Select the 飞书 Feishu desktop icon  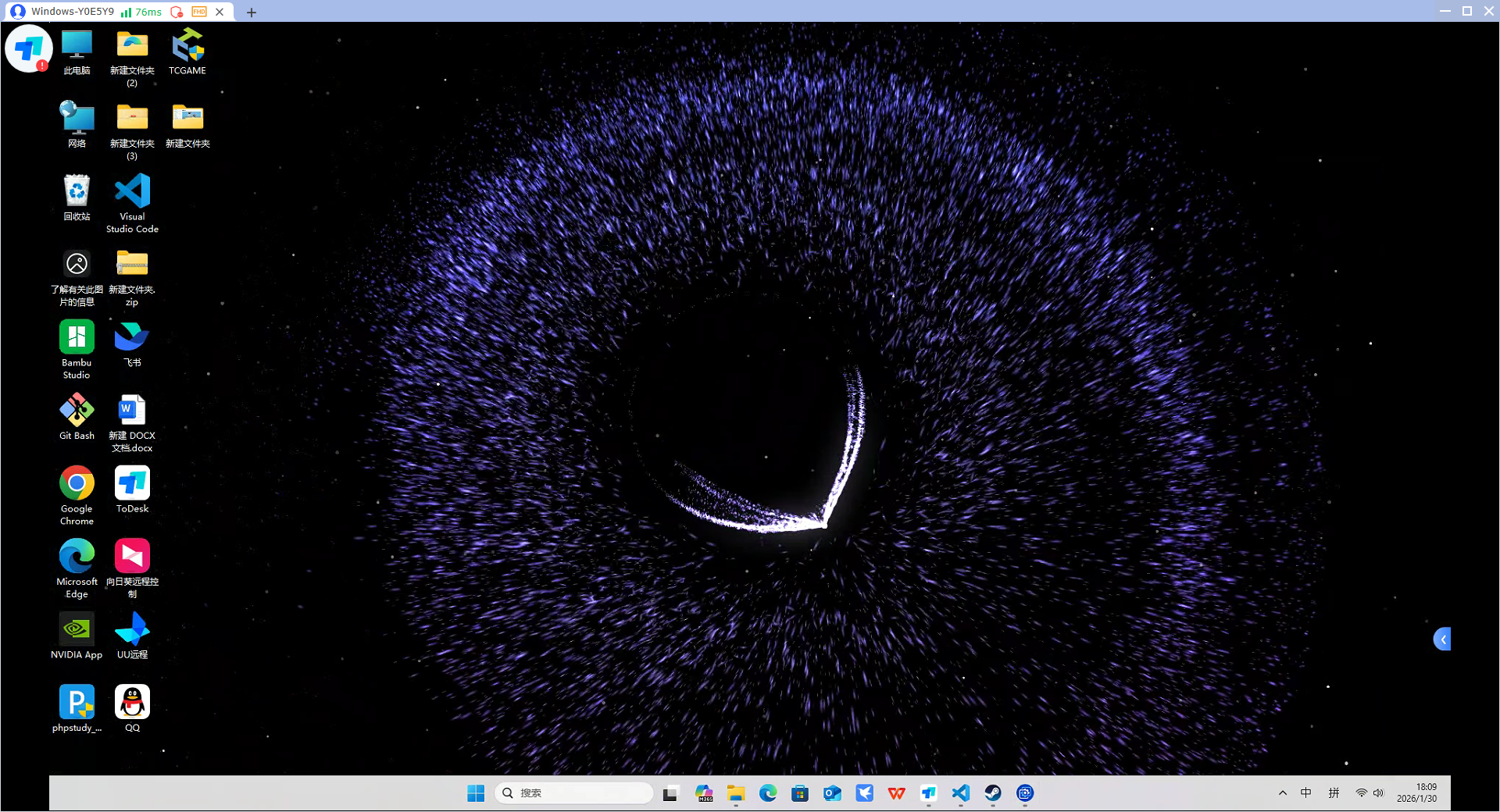pyautogui.click(x=132, y=344)
